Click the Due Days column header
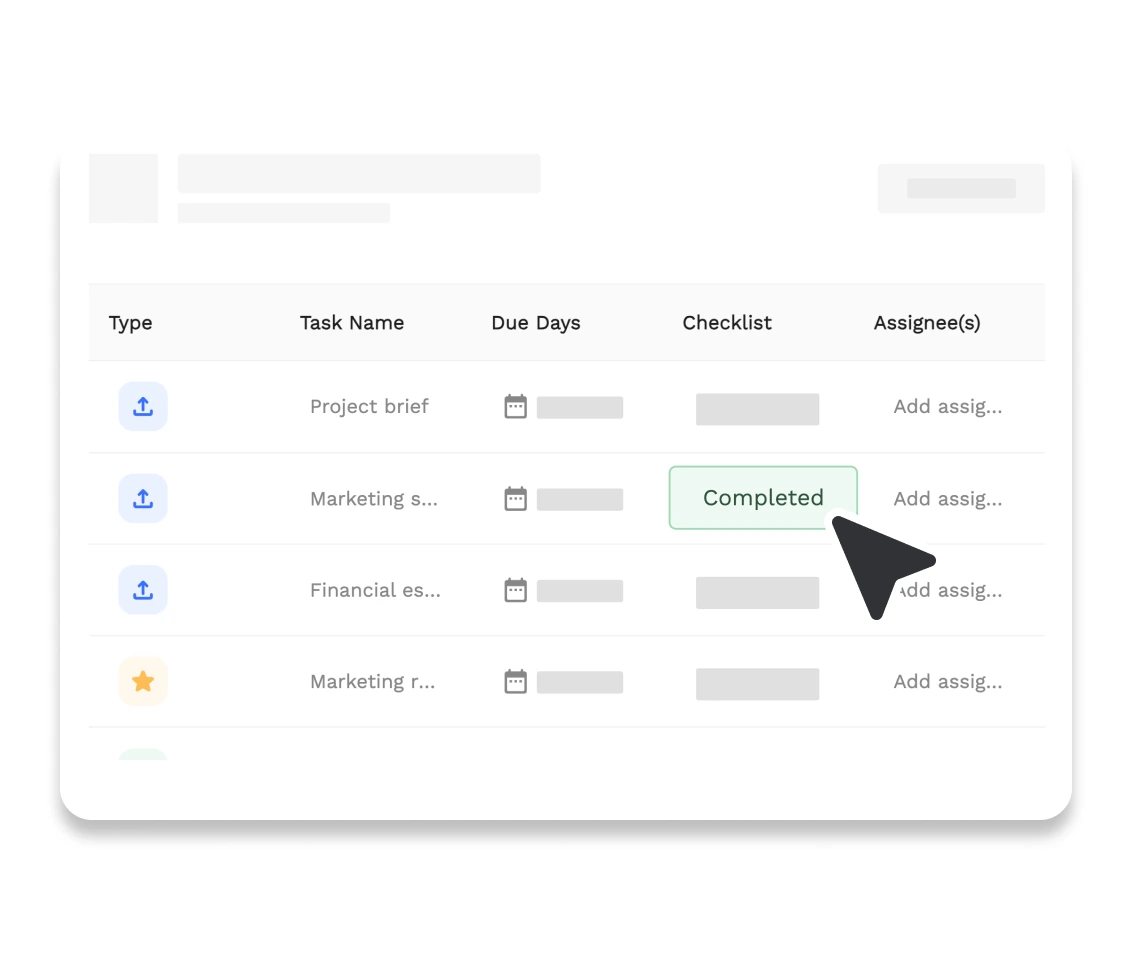Viewport: 1136px width, 960px height. (536, 323)
